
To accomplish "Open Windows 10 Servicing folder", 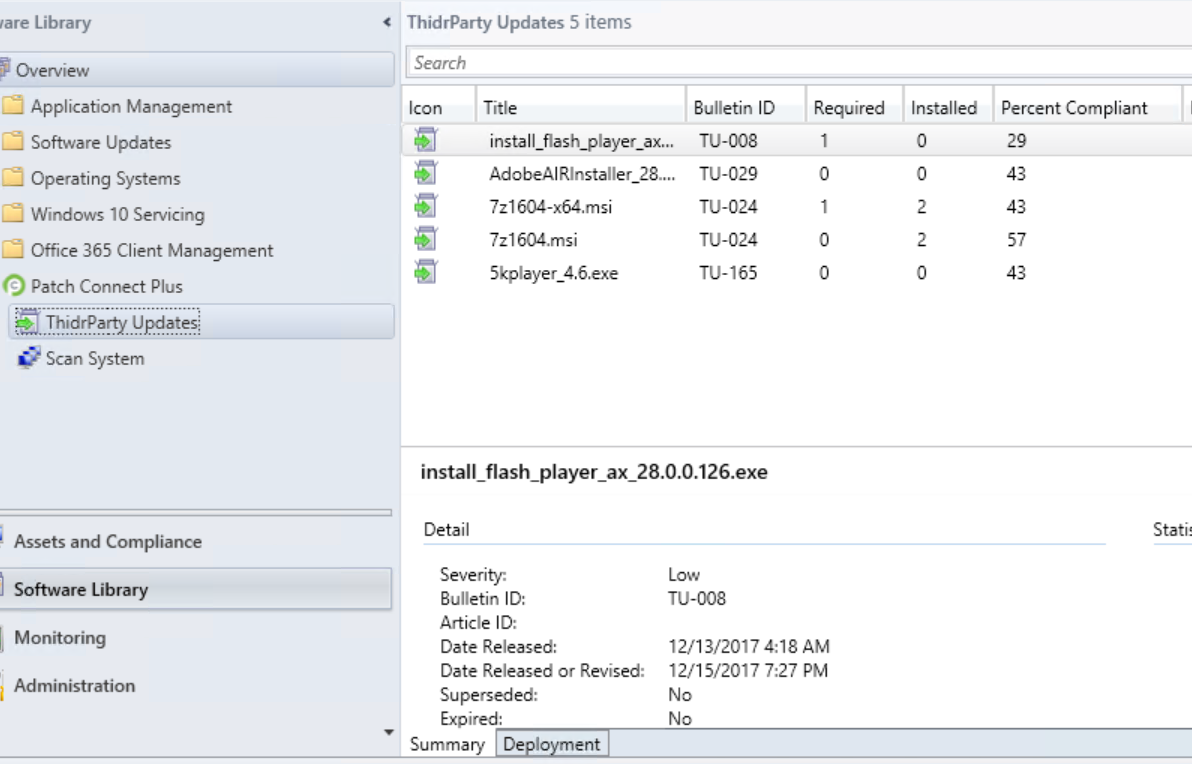I will click(x=117, y=214).
